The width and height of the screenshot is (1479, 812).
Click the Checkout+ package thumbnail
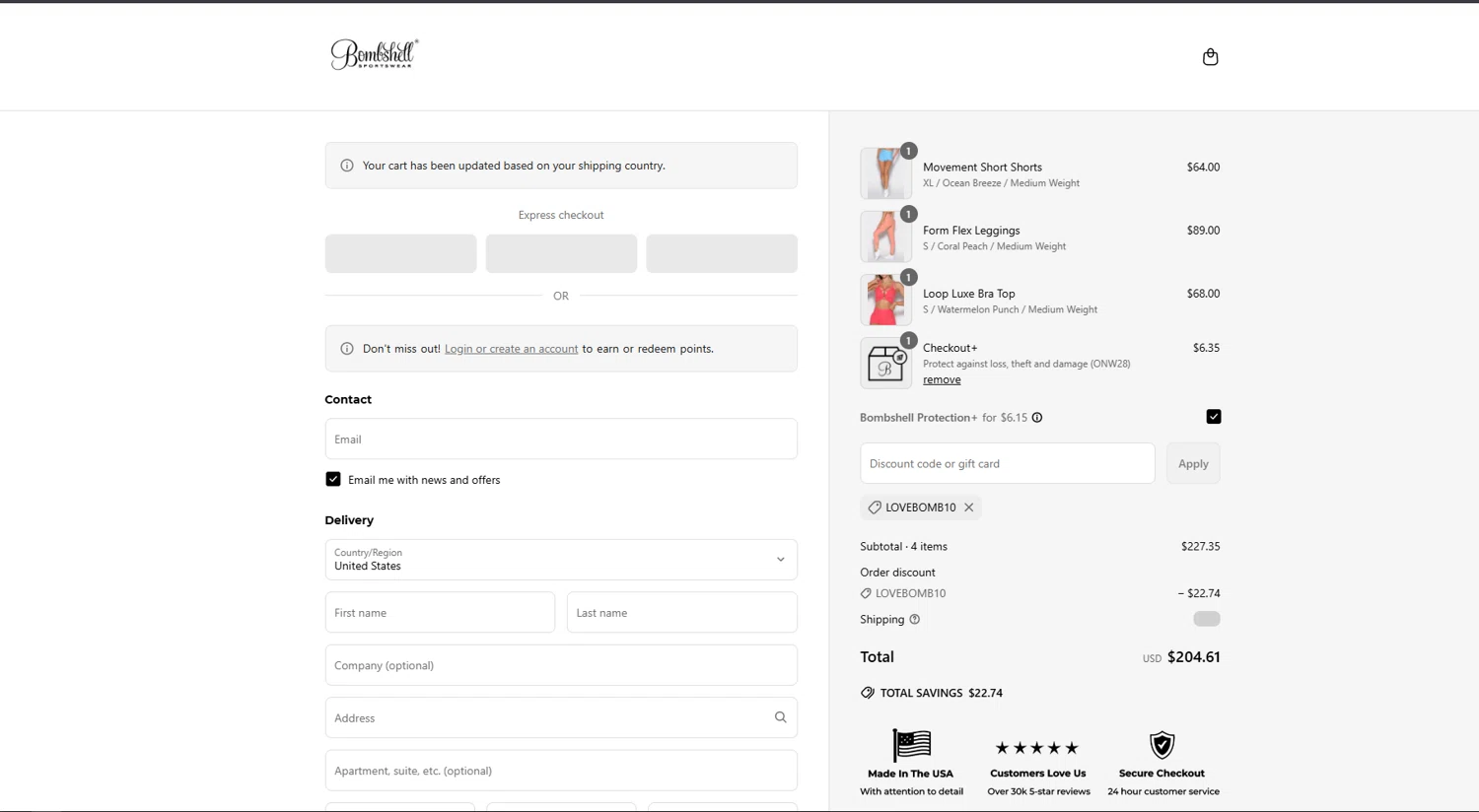(x=885, y=363)
